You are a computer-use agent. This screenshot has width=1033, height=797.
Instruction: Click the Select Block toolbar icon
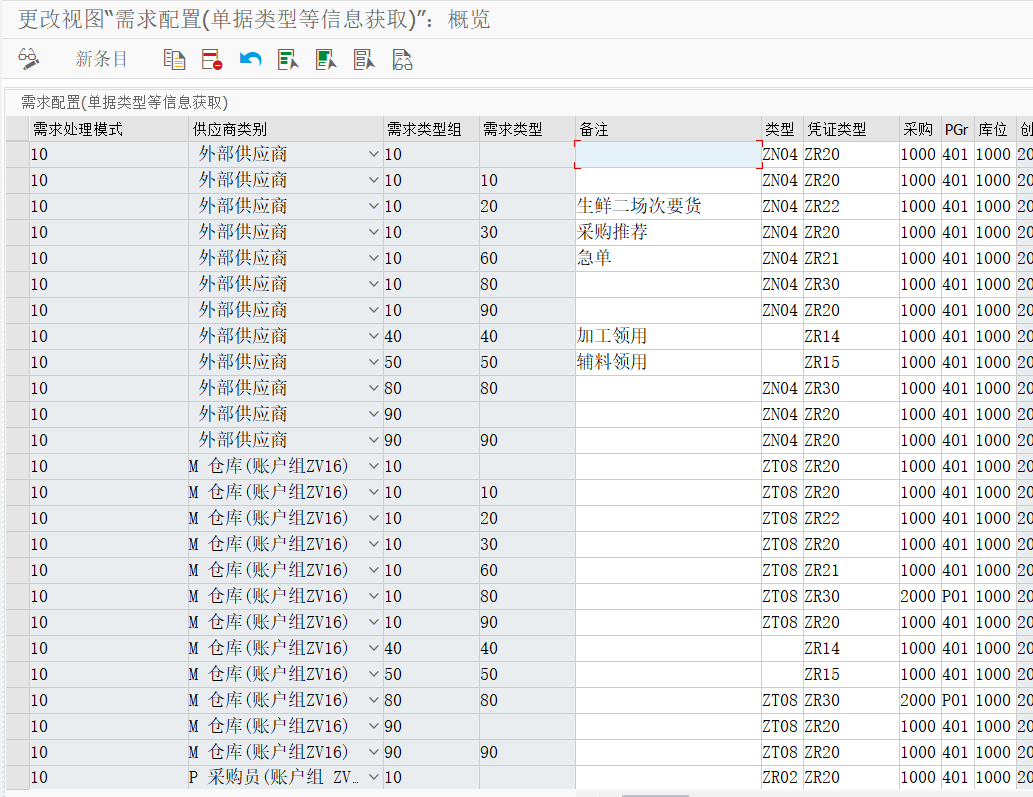pyautogui.click(x=326, y=59)
